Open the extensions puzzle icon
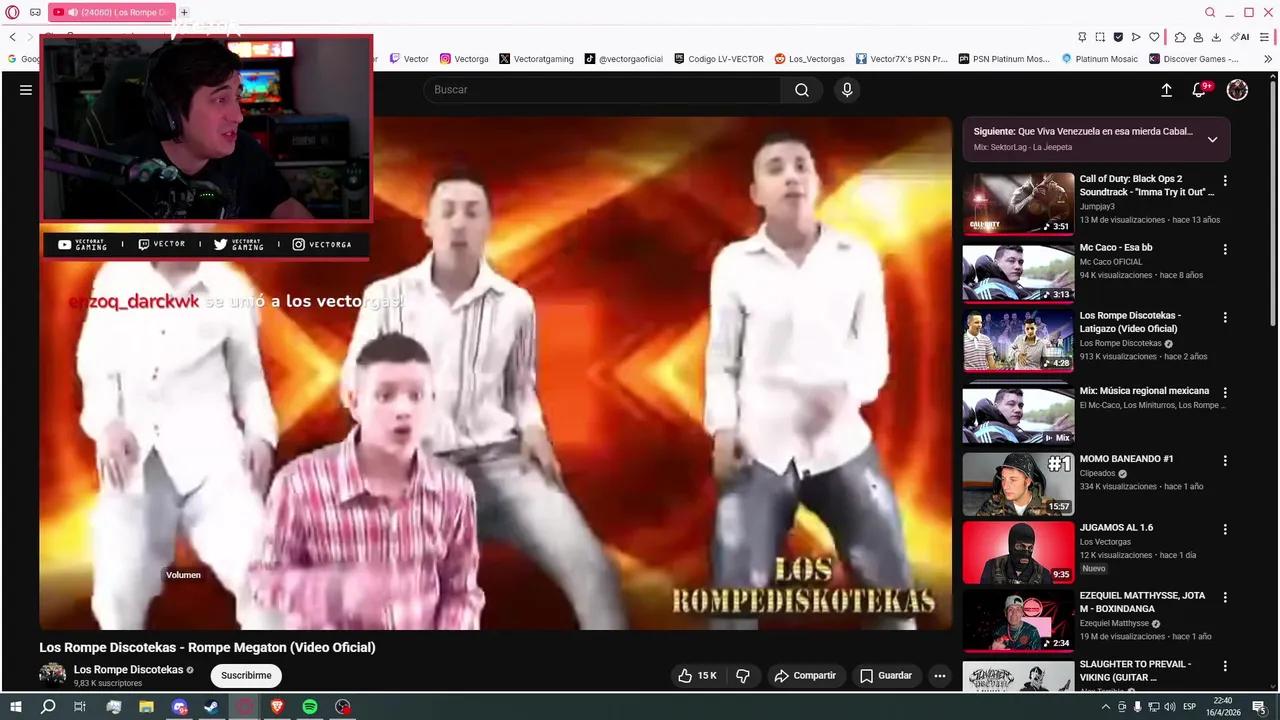The width and height of the screenshot is (1280, 720). [x=1180, y=37]
